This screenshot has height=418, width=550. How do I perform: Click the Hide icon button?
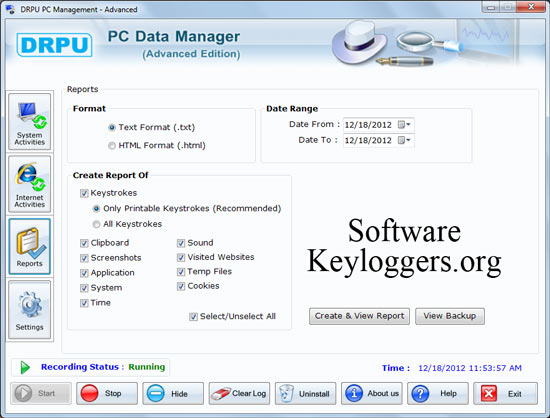tap(155, 393)
